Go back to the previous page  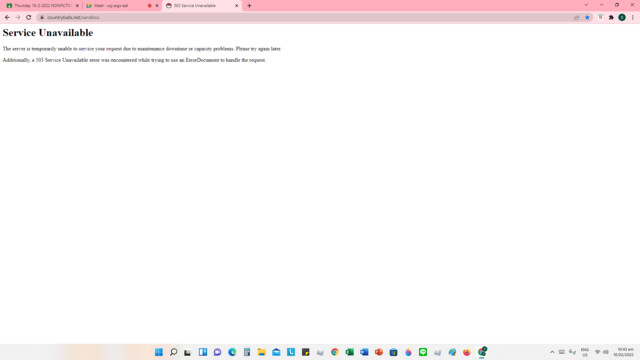[7, 18]
